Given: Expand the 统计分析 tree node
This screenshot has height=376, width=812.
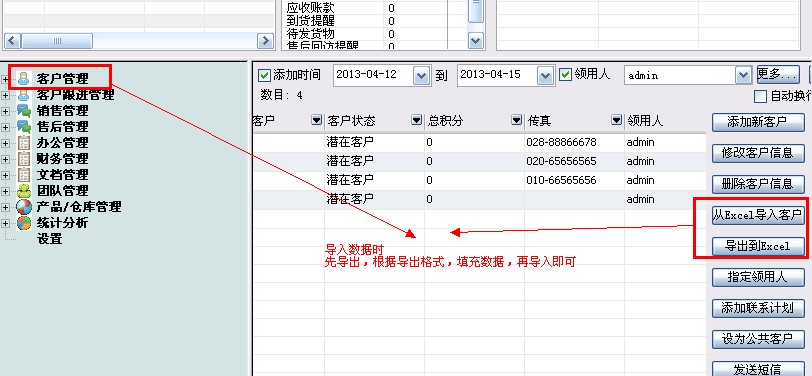Looking at the screenshot, I should (6, 224).
